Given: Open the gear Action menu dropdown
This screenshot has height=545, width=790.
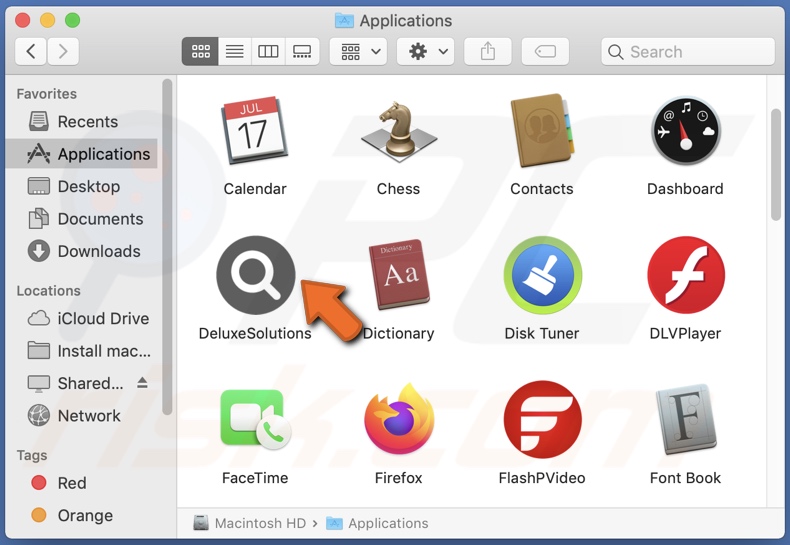Looking at the screenshot, I should click(x=425, y=51).
